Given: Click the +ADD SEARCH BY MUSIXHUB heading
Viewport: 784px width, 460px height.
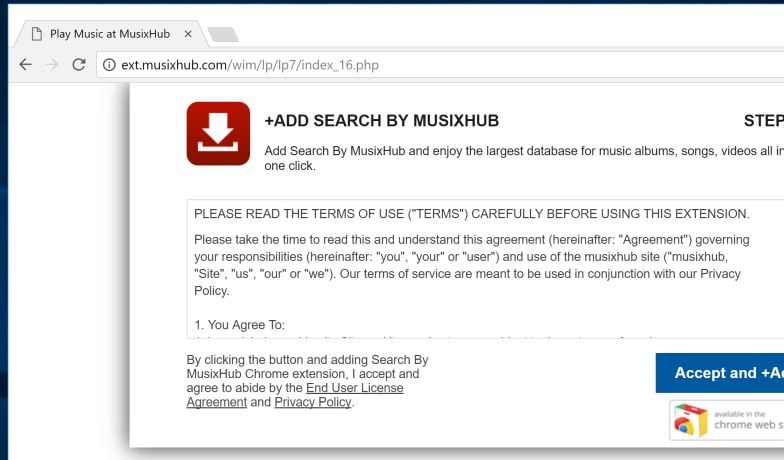Looking at the screenshot, I should 382,121.
